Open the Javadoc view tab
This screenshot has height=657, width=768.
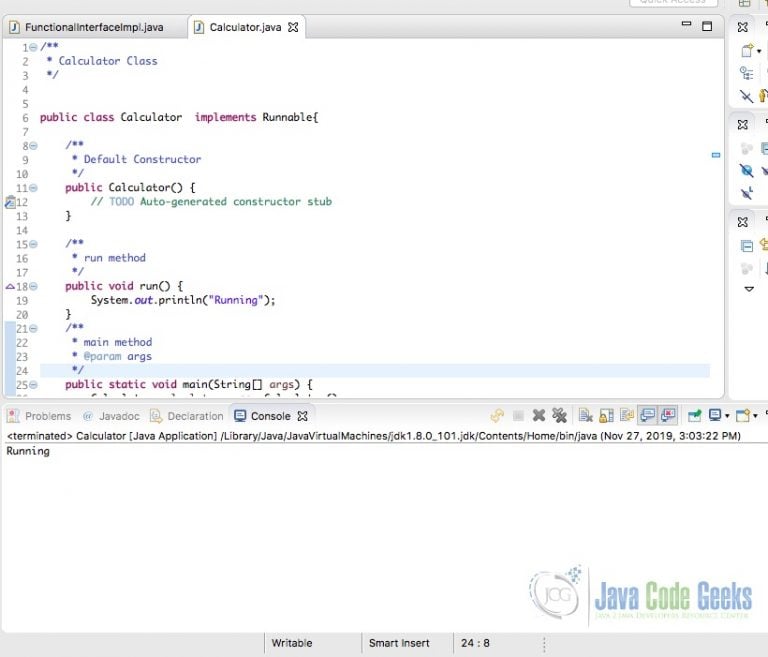click(111, 416)
